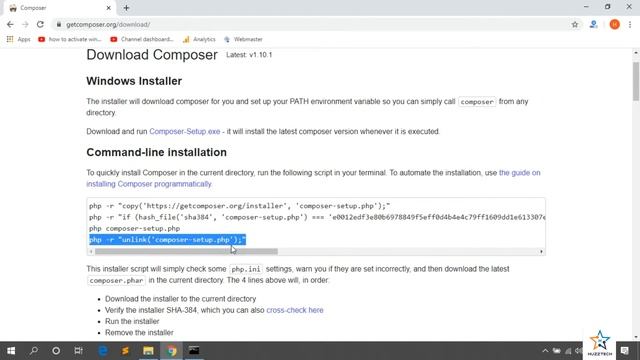This screenshot has width=640, height=360.
Task: Click the code block's right scroll arrow
Action: [541, 251]
